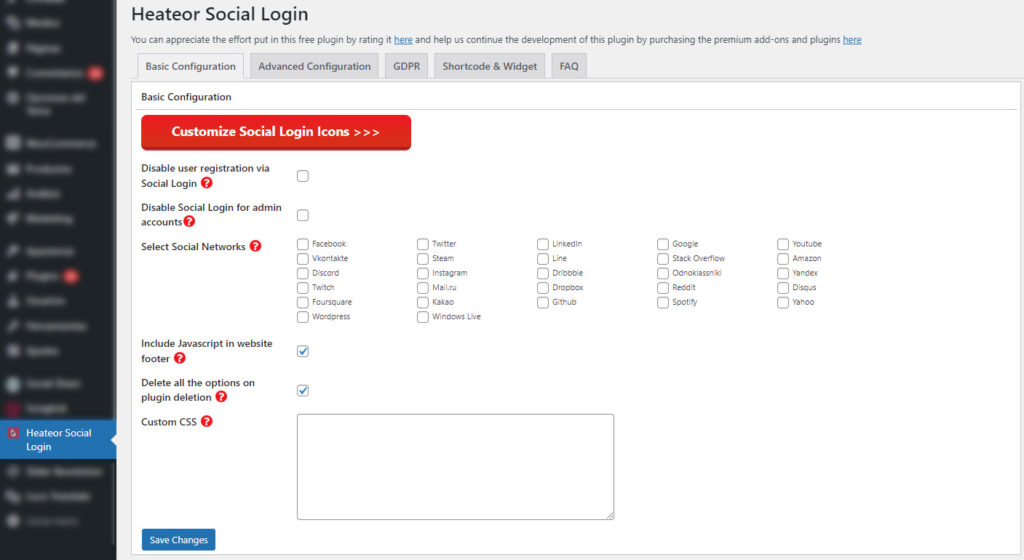Follow the premium add-ons 'here' link
The height and width of the screenshot is (560, 1024).
(x=852, y=40)
